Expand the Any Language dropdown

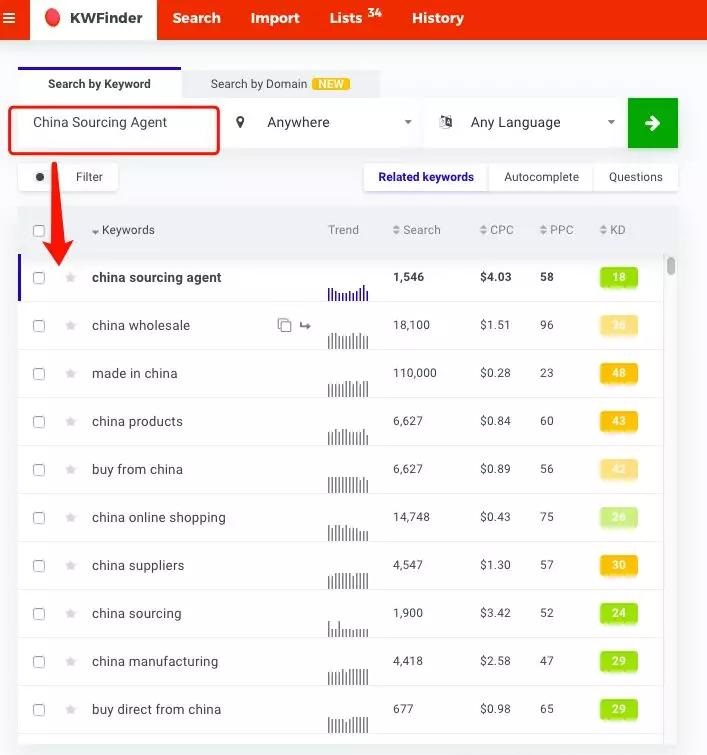point(526,123)
